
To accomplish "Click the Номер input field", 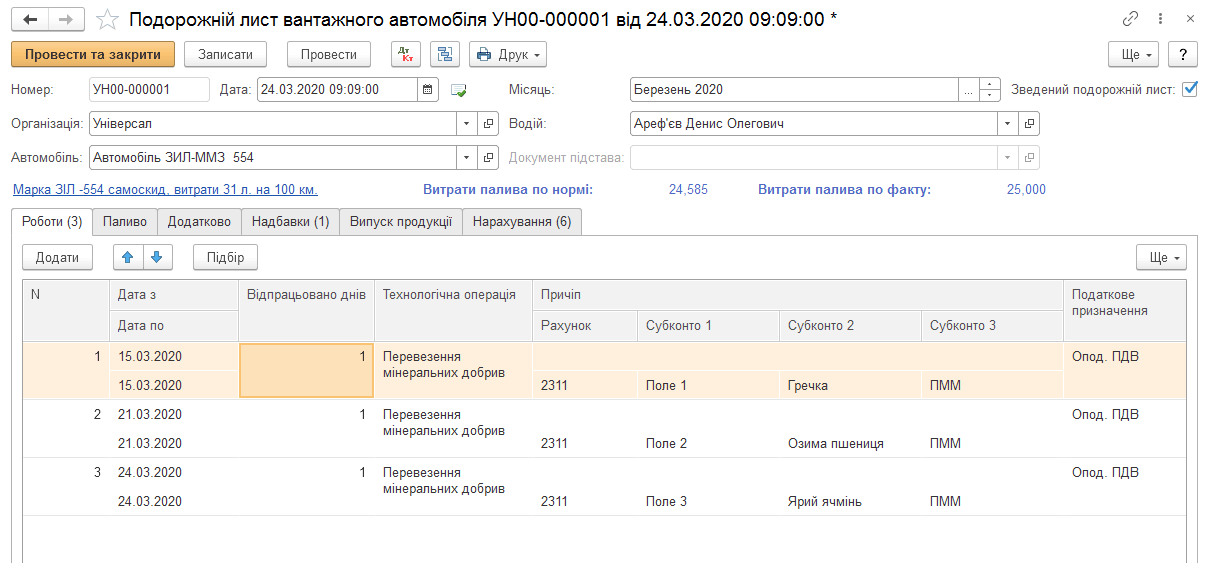I will (x=149, y=89).
